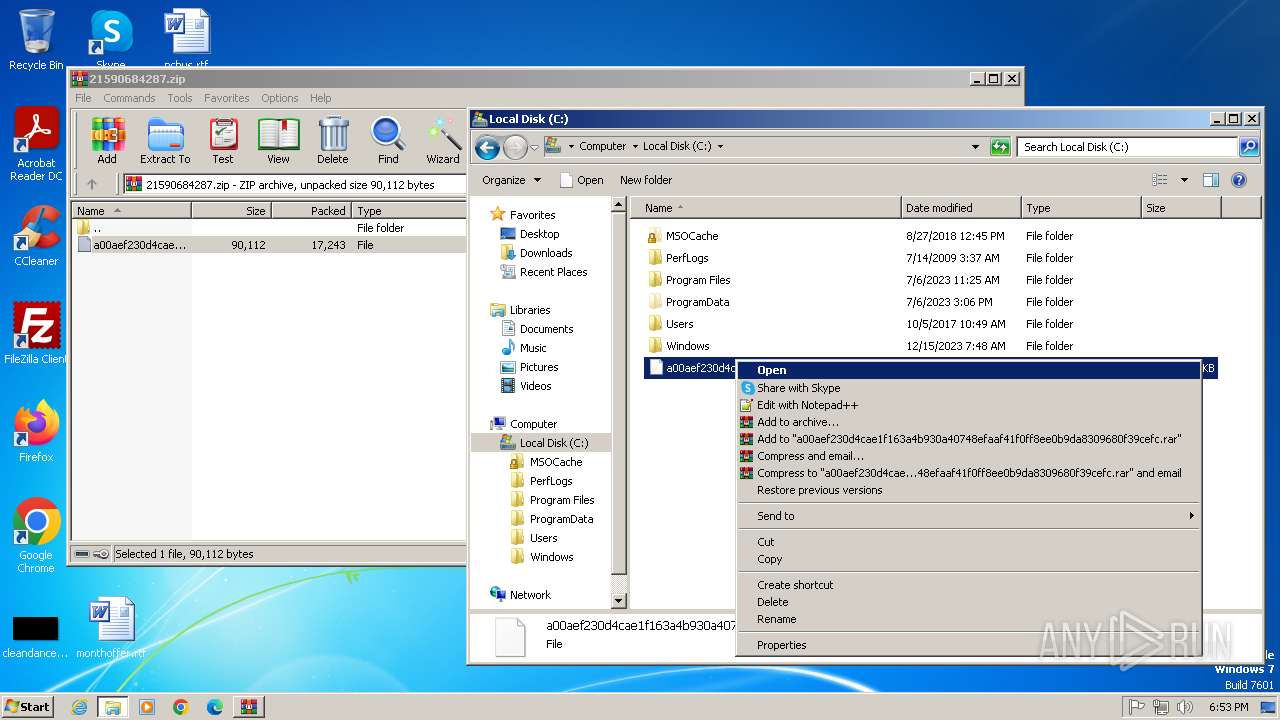Click the Explorer Forward arrow button
Viewport: 1280px width, 720px height.
click(x=515, y=147)
